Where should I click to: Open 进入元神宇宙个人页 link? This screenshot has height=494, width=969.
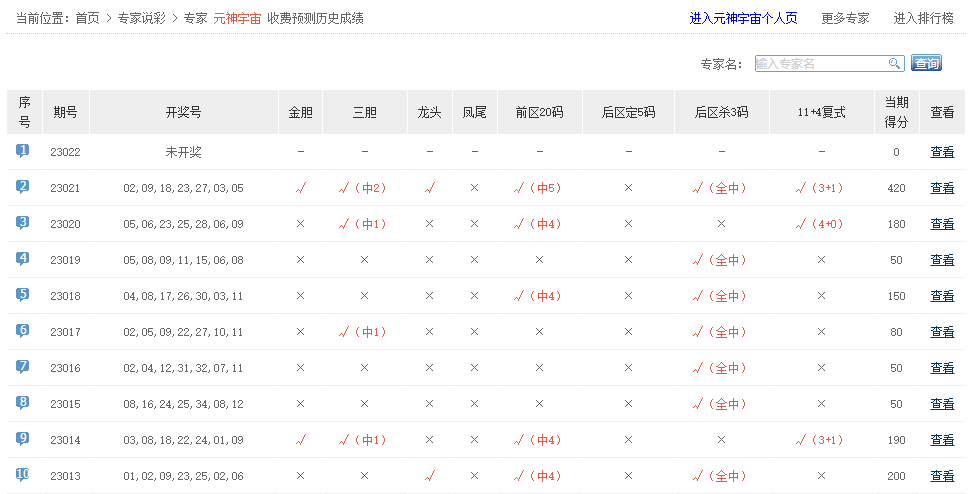(x=742, y=18)
